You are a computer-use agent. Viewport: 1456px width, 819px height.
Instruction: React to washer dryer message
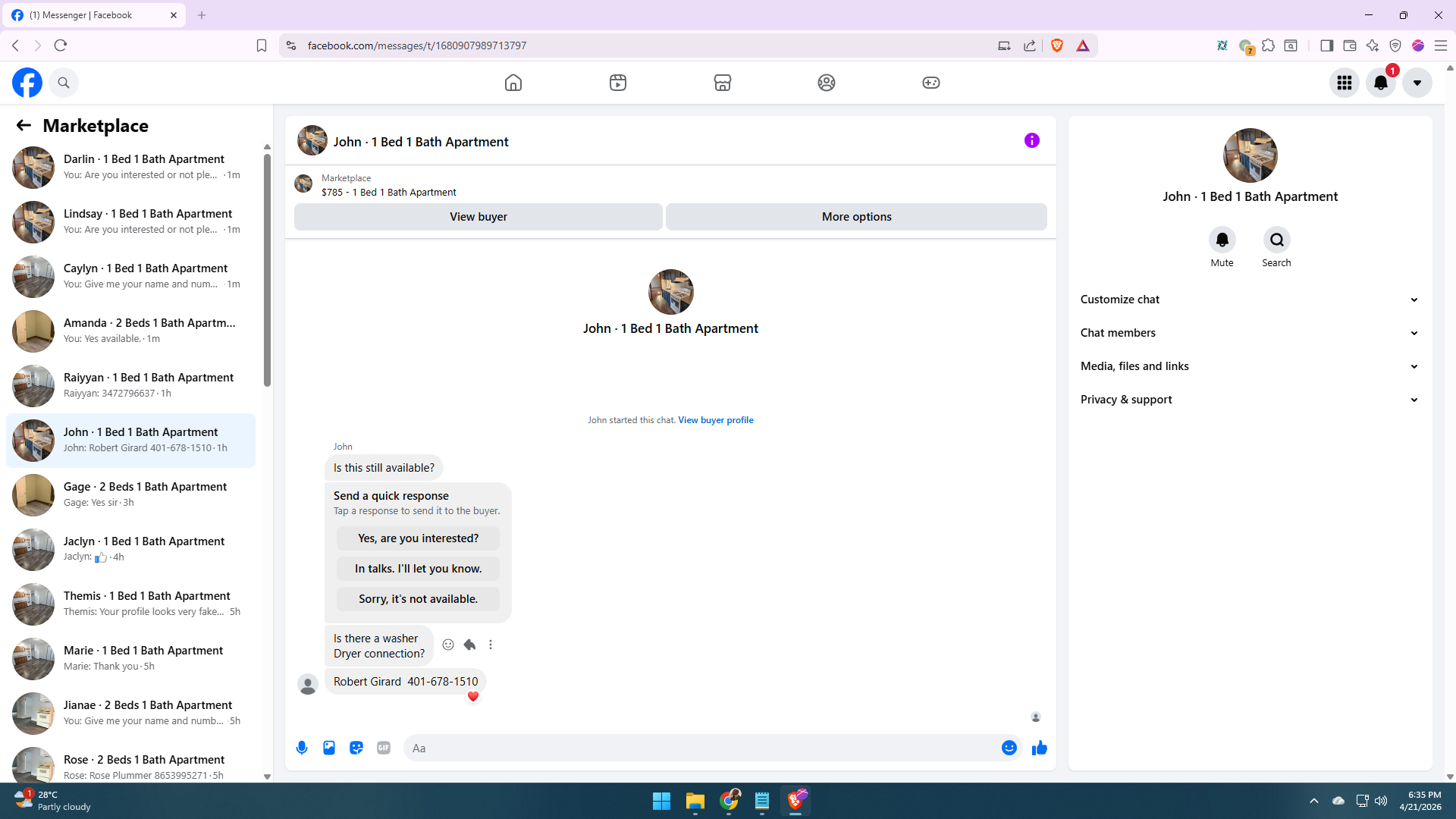[x=448, y=645]
